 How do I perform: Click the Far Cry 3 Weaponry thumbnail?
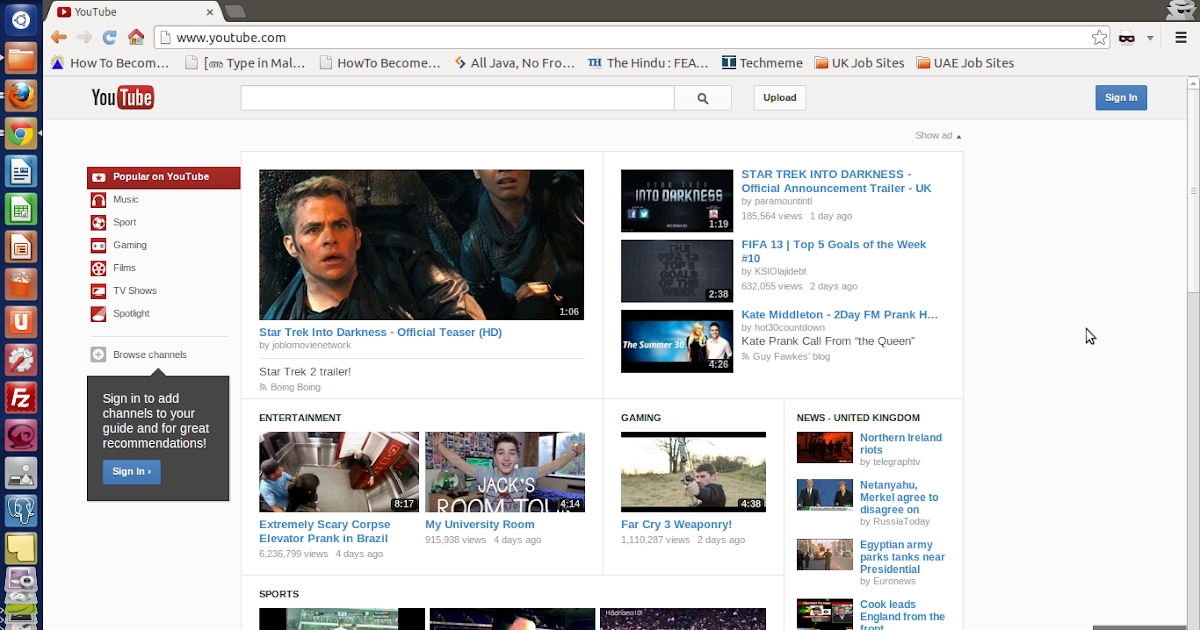[693, 472]
